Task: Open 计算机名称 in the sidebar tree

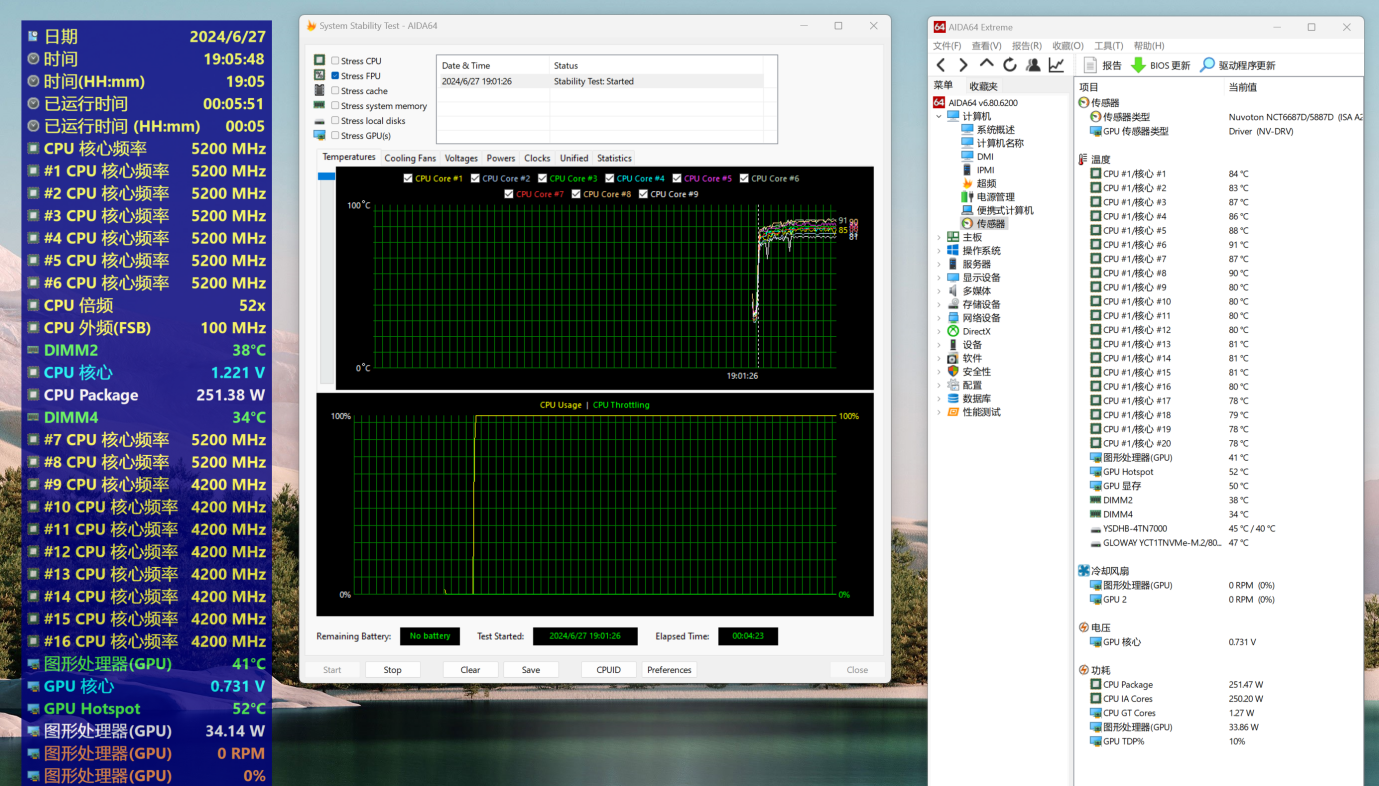Action: pyautogui.click(x=992, y=143)
